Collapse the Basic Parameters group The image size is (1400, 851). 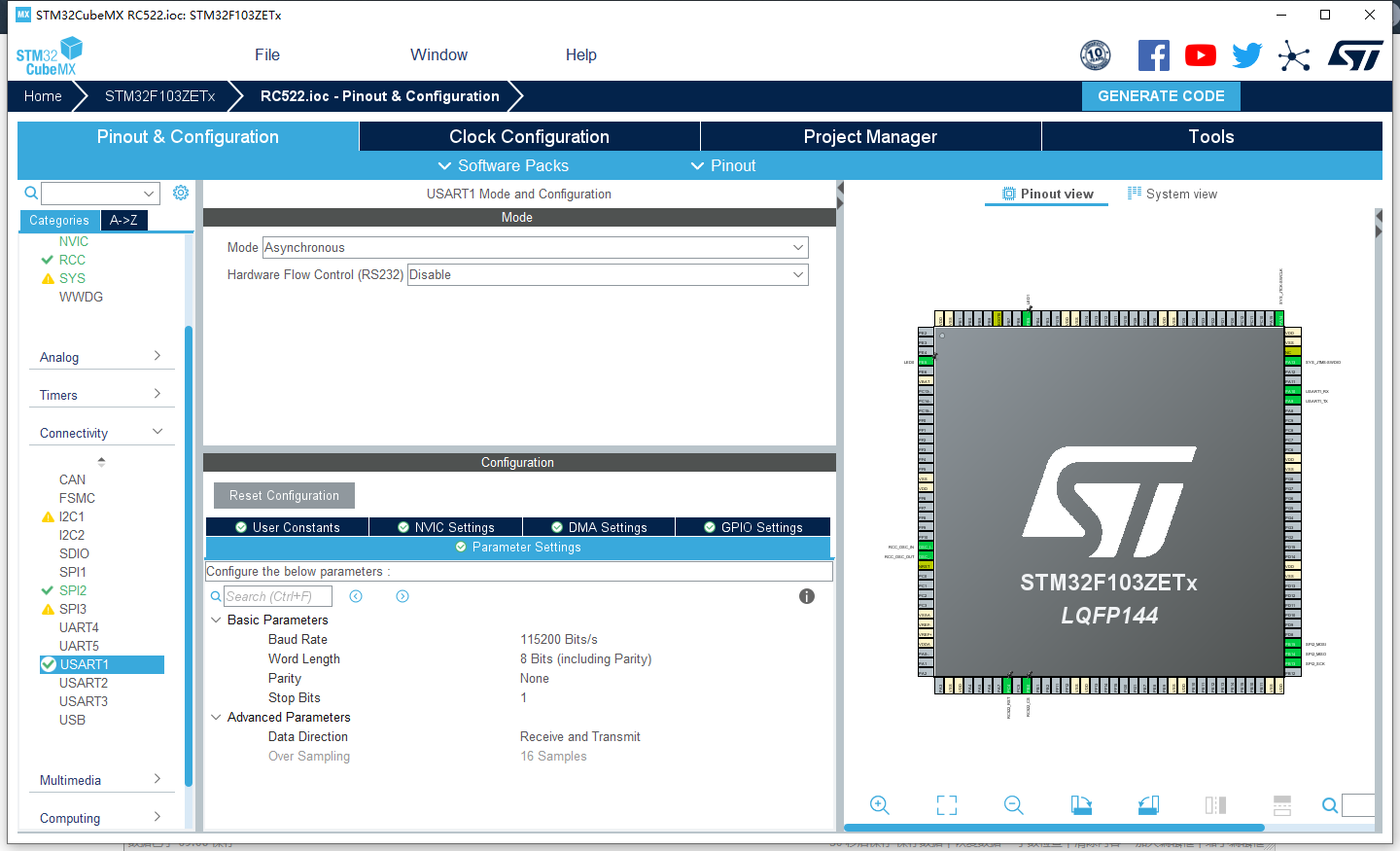[216, 620]
